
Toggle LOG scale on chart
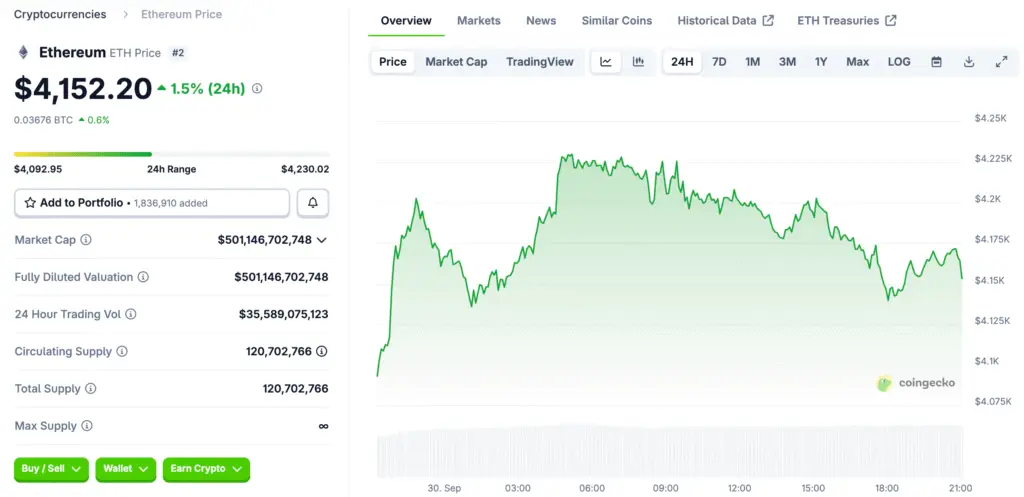pos(899,62)
